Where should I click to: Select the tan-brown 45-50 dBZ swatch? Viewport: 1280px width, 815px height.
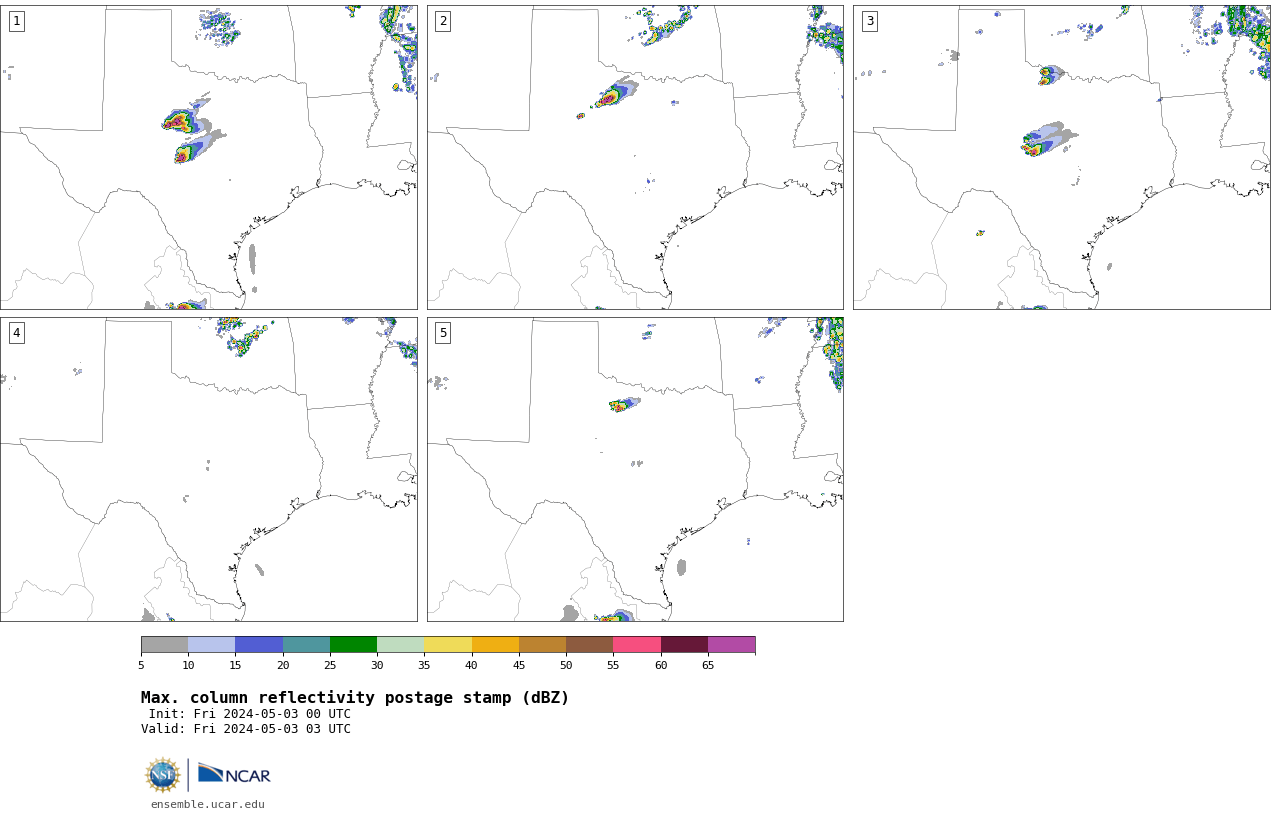point(542,645)
